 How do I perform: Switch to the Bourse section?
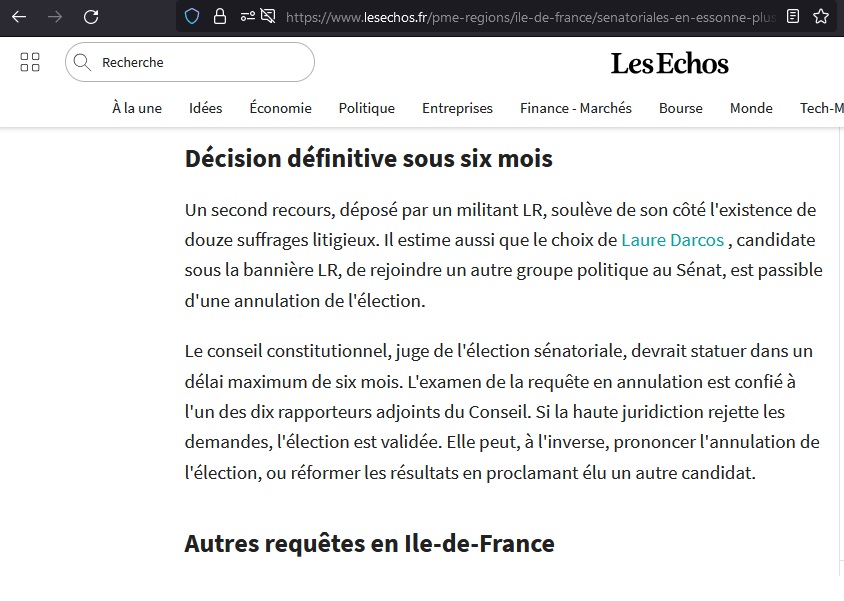[x=681, y=108]
